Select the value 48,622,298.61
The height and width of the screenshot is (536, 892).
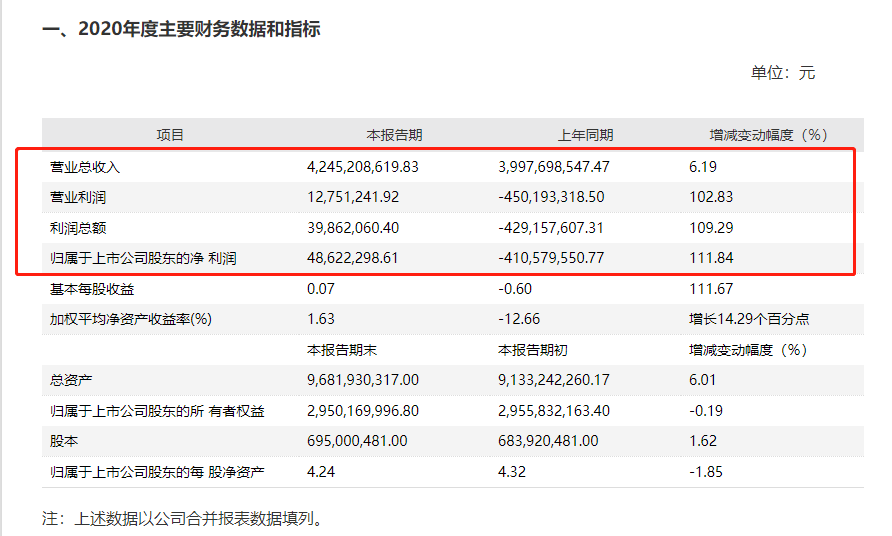(x=353, y=259)
